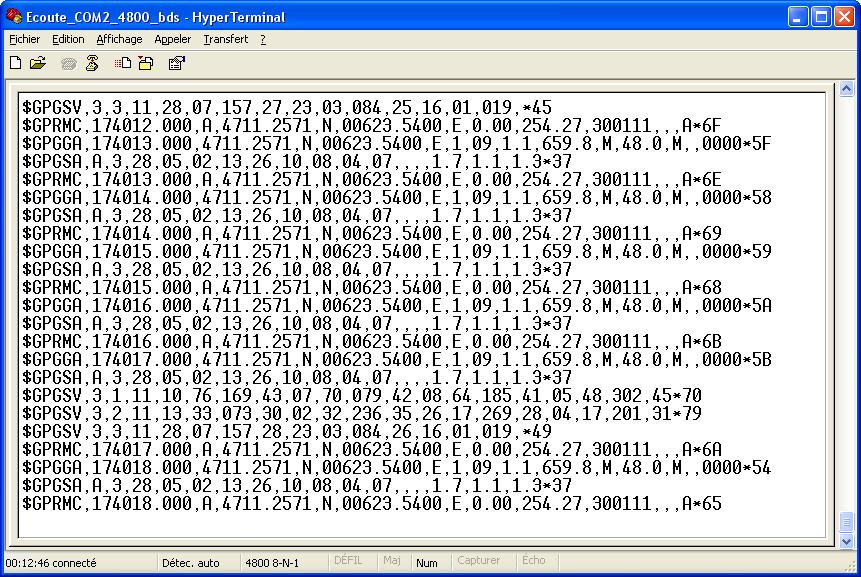Click the Disconnect phone icon
The image size is (861, 577).
(x=92, y=63)
